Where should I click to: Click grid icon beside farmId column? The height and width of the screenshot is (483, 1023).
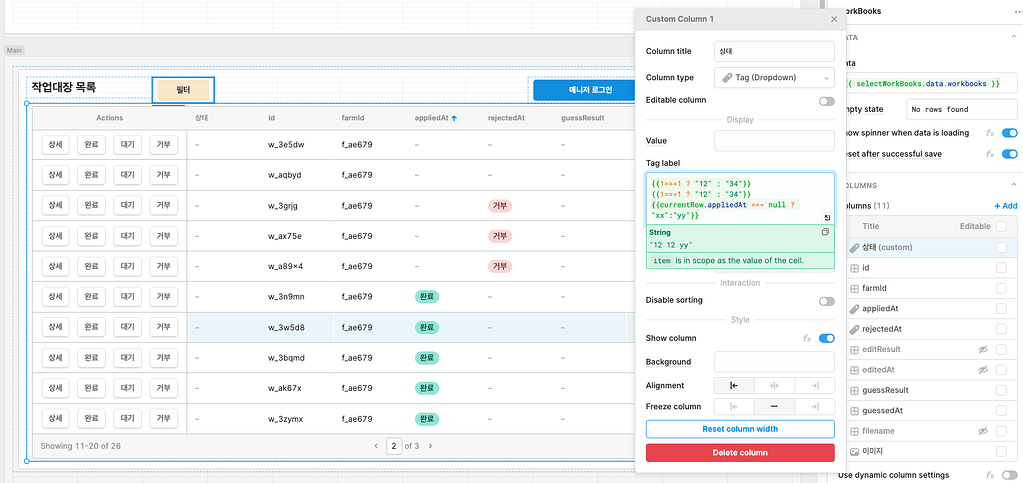pos(854,288)
